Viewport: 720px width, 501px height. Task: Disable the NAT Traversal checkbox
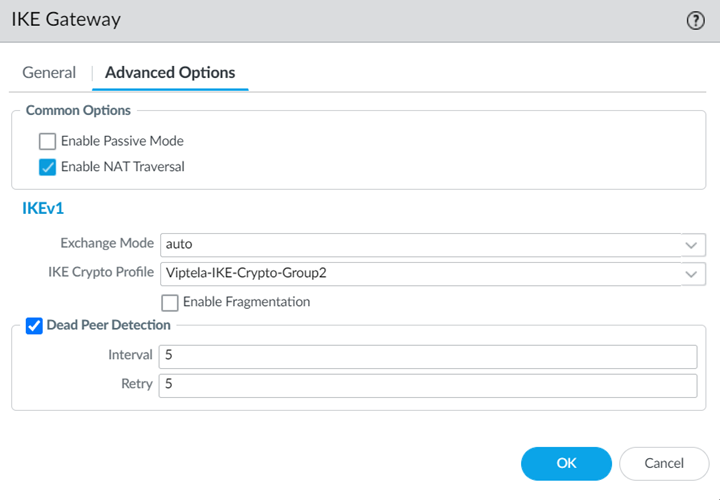click(x=47, y=167)
